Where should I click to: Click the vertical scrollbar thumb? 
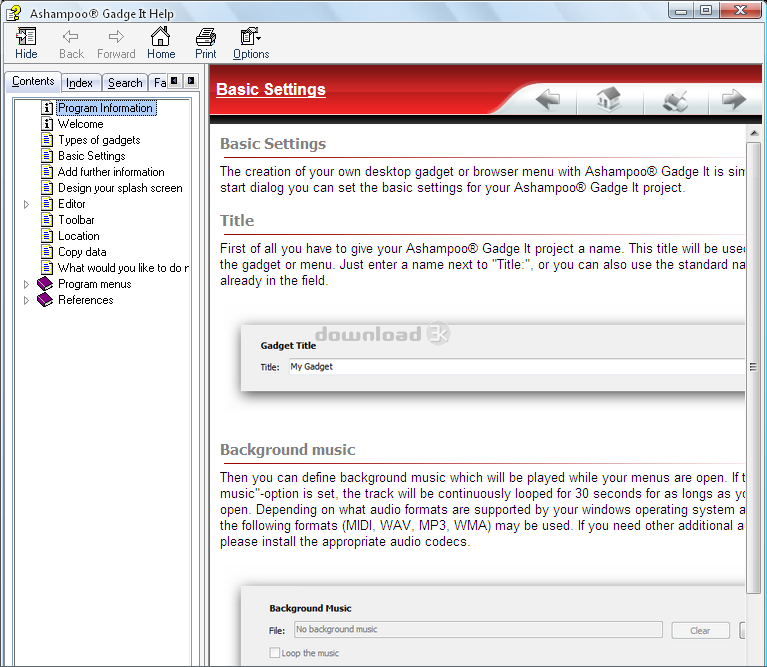(x=754, y=368)
